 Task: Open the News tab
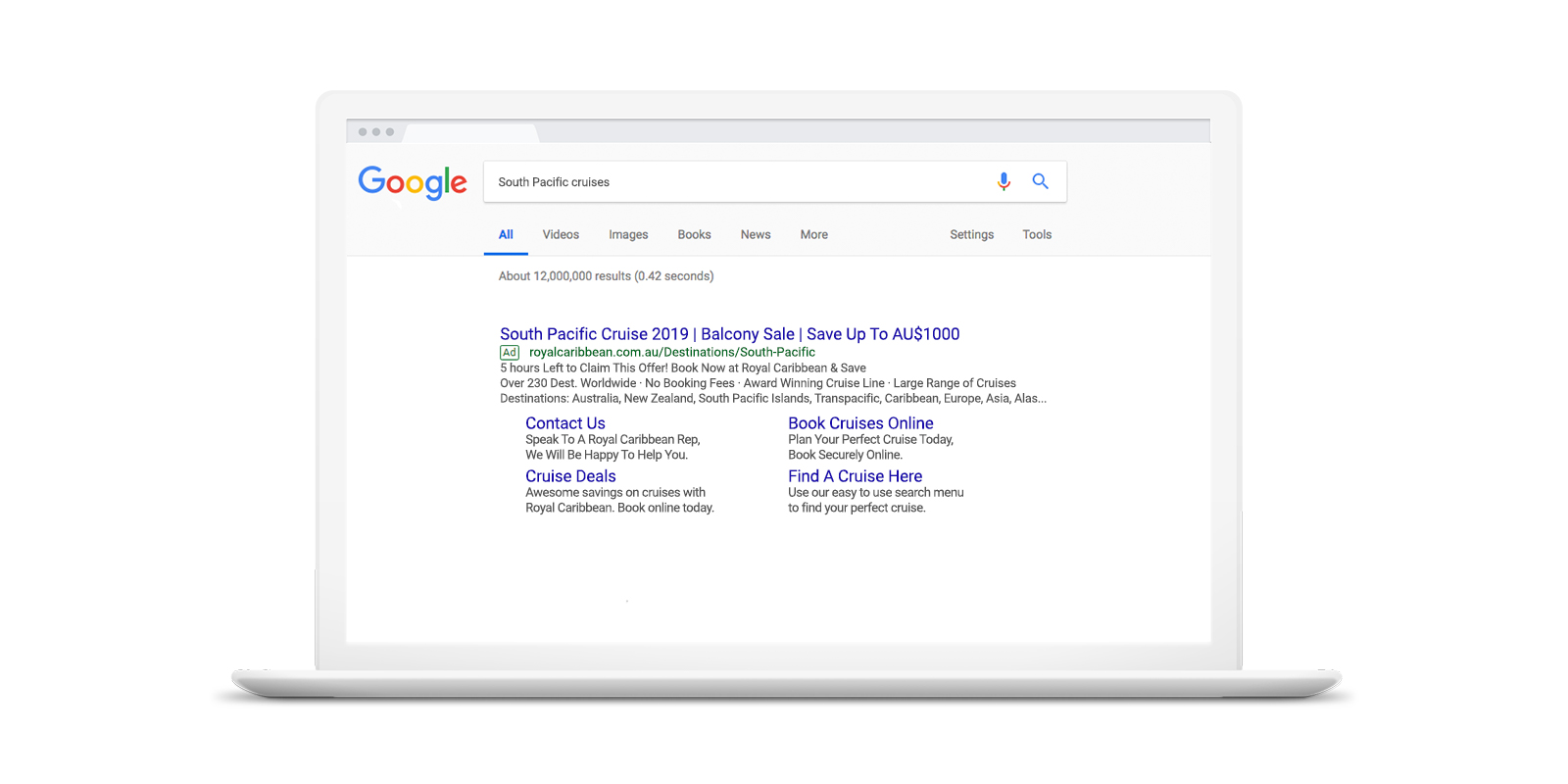(756, 235)
